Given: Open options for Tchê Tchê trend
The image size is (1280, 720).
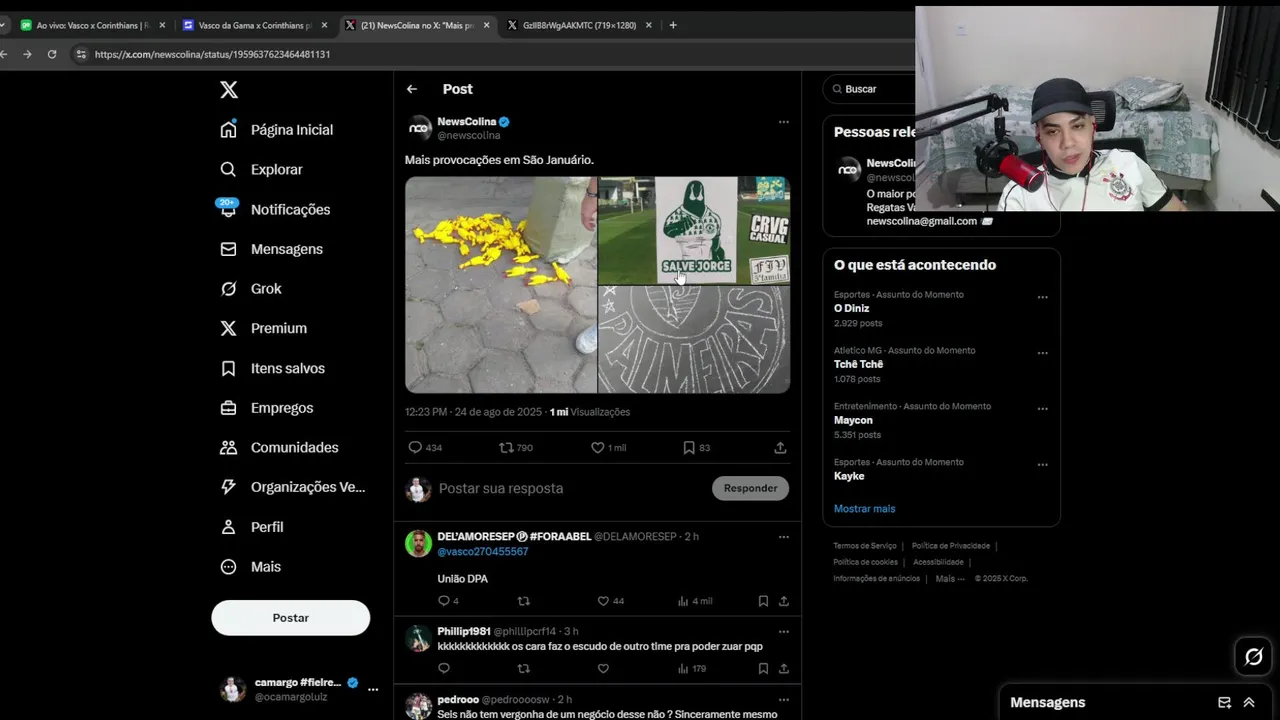Looking at the screenshot, I should (x=1043, y=353).
